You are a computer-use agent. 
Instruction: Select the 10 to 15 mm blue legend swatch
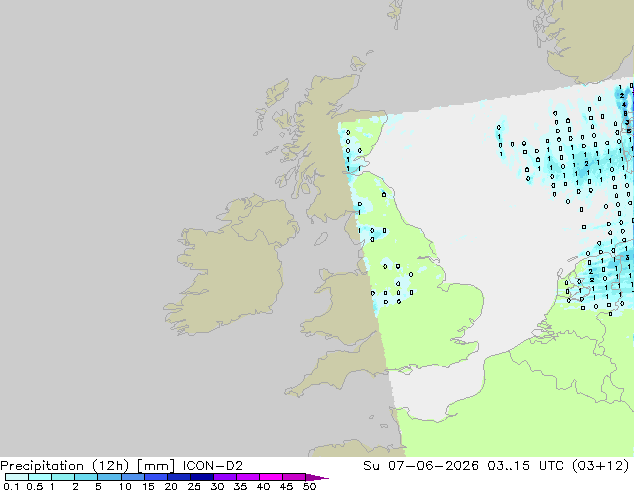click(133, 477)
